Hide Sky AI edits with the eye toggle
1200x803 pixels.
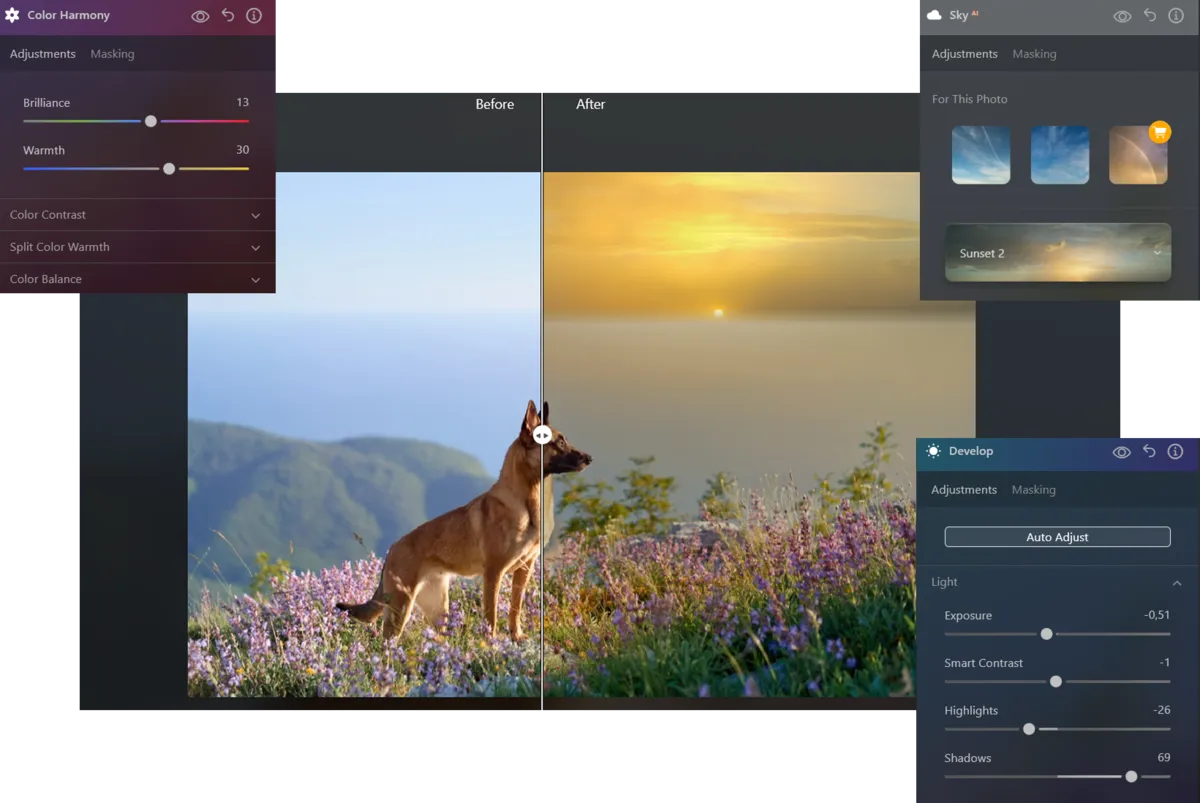pyautogui.click(x=1122, y=16)
